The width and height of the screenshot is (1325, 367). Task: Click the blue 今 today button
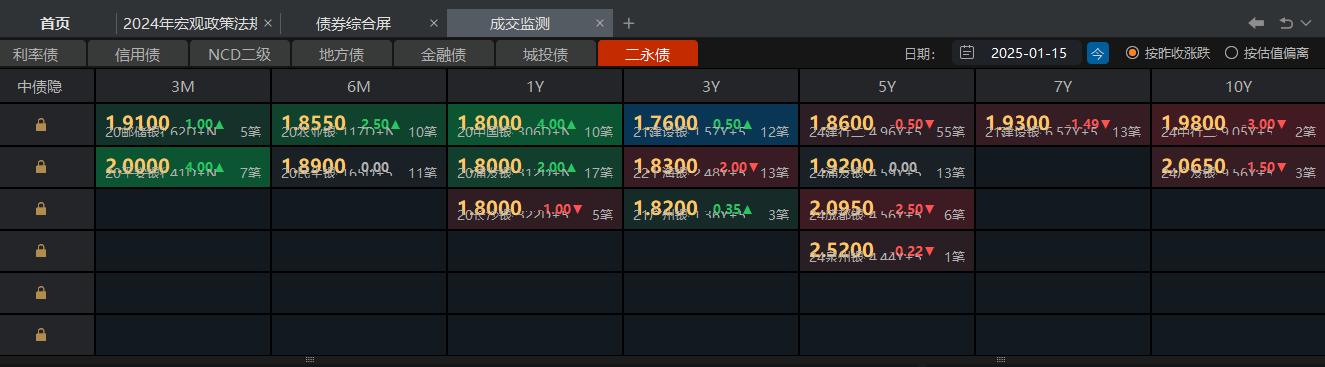tap(1098, 53)
